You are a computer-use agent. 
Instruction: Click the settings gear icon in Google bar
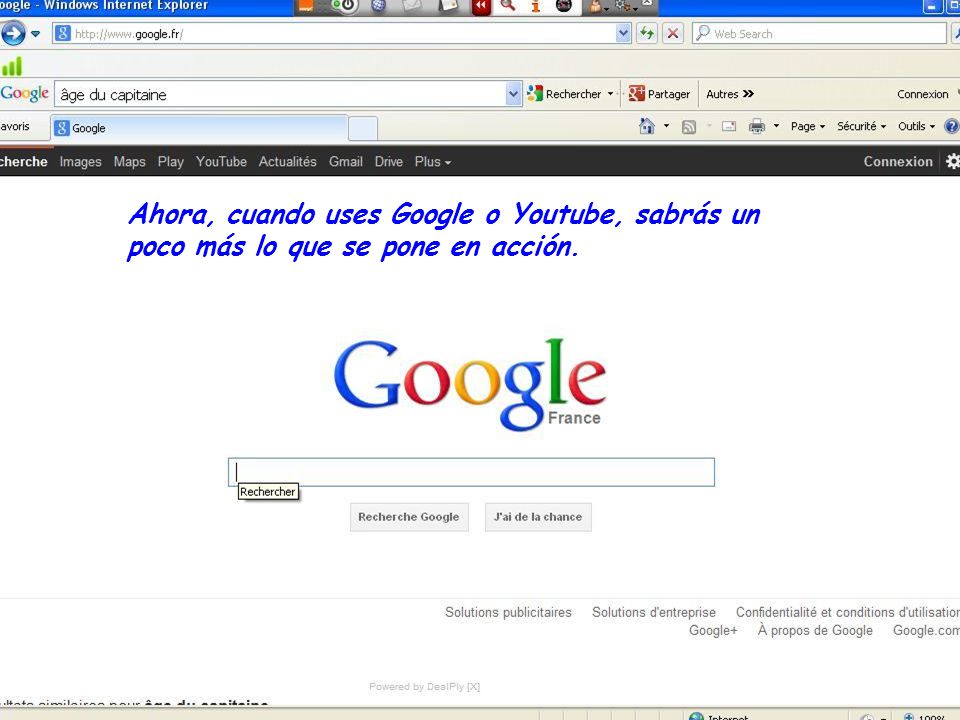(953, 161)
